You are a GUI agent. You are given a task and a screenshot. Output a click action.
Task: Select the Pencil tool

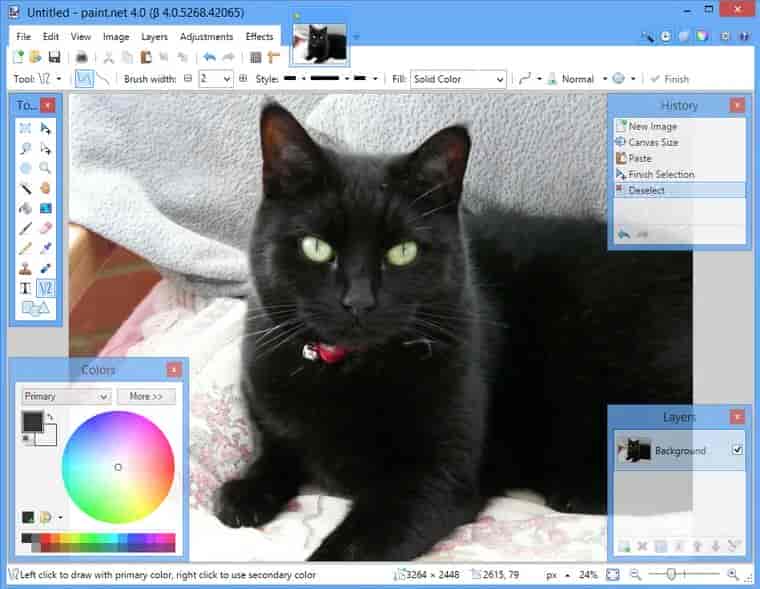click(25, 248)
